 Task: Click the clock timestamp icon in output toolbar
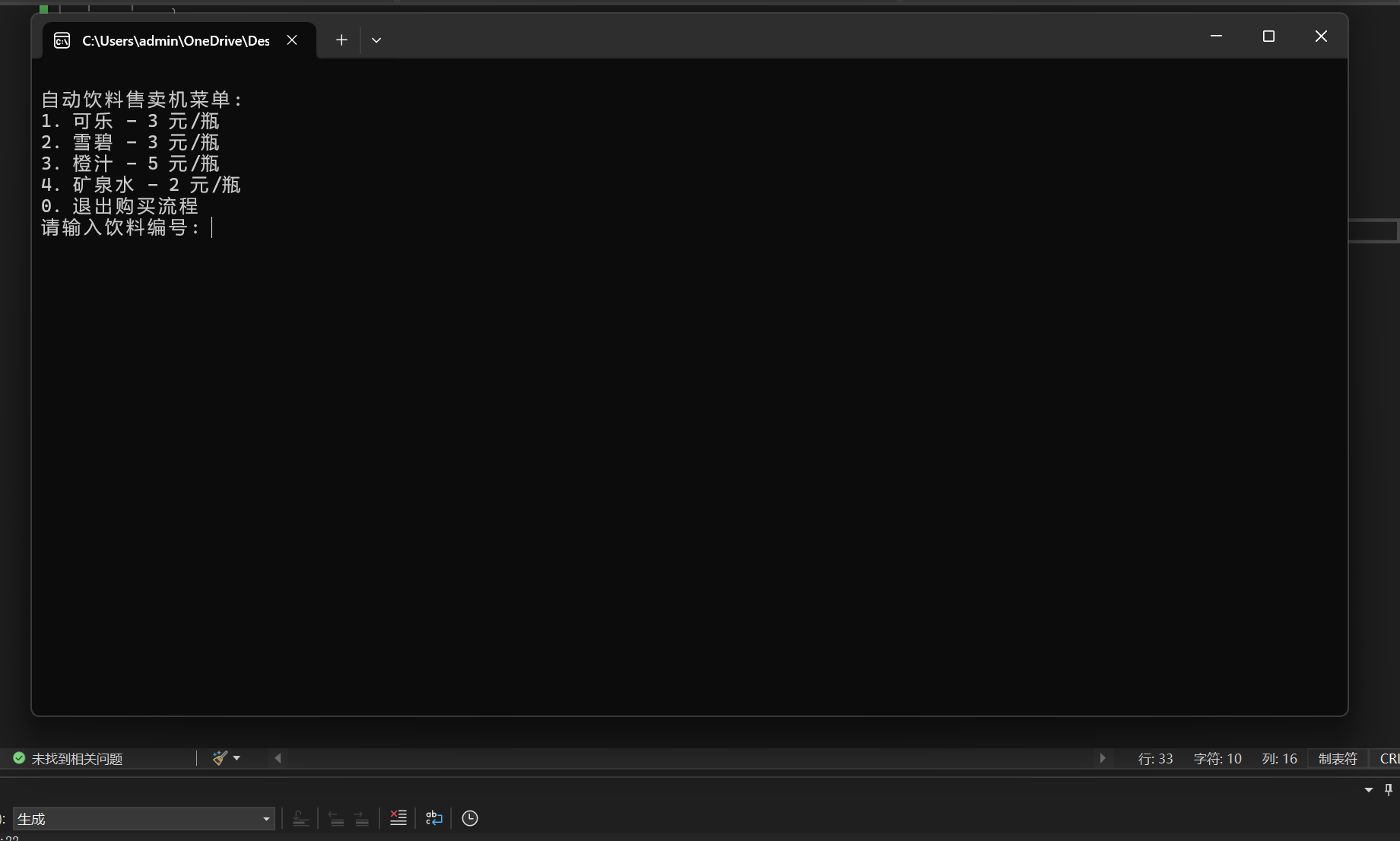coord(470,818)
